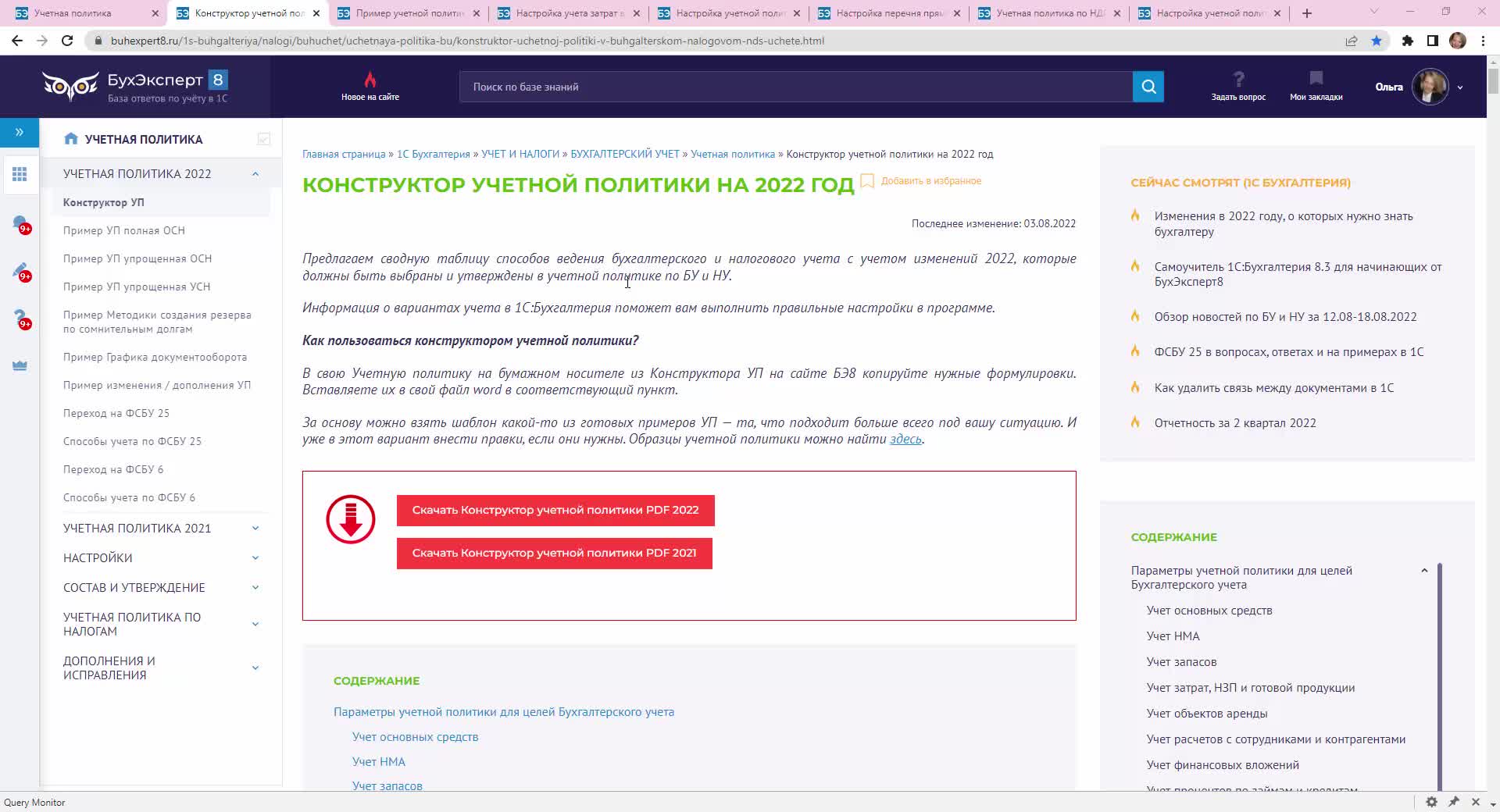Click the magnifier search button
The height and width of the screenshot is (812, 1500).
click(x=1148, y=87)
